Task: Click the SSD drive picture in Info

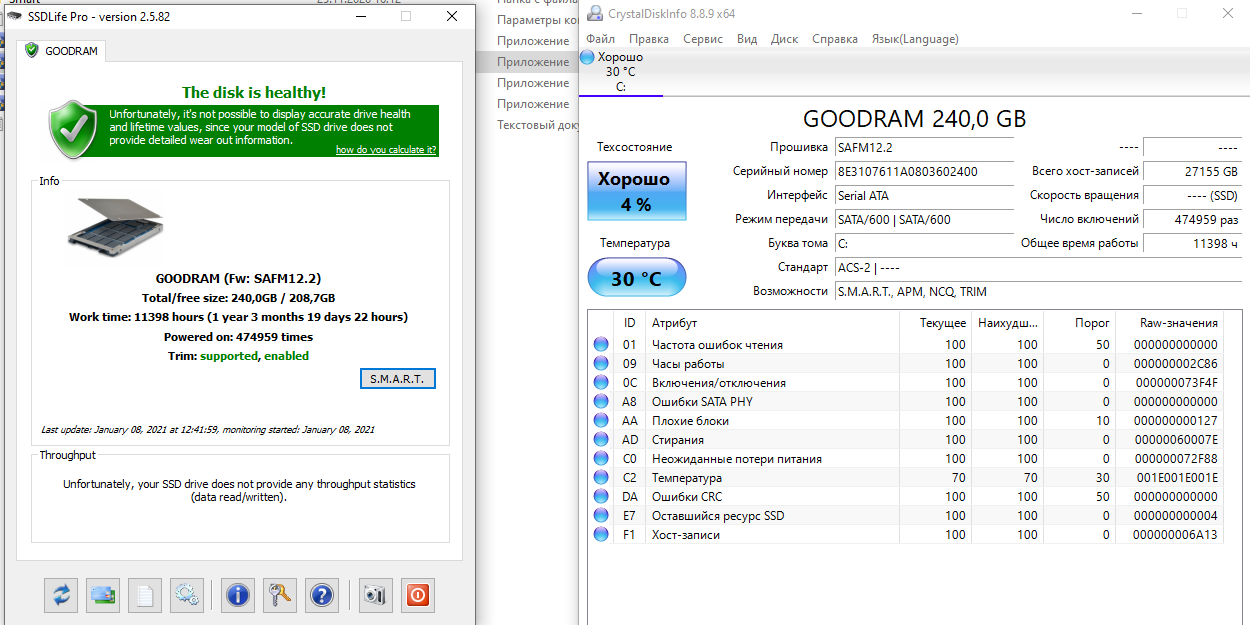Action: click(115, 225)
